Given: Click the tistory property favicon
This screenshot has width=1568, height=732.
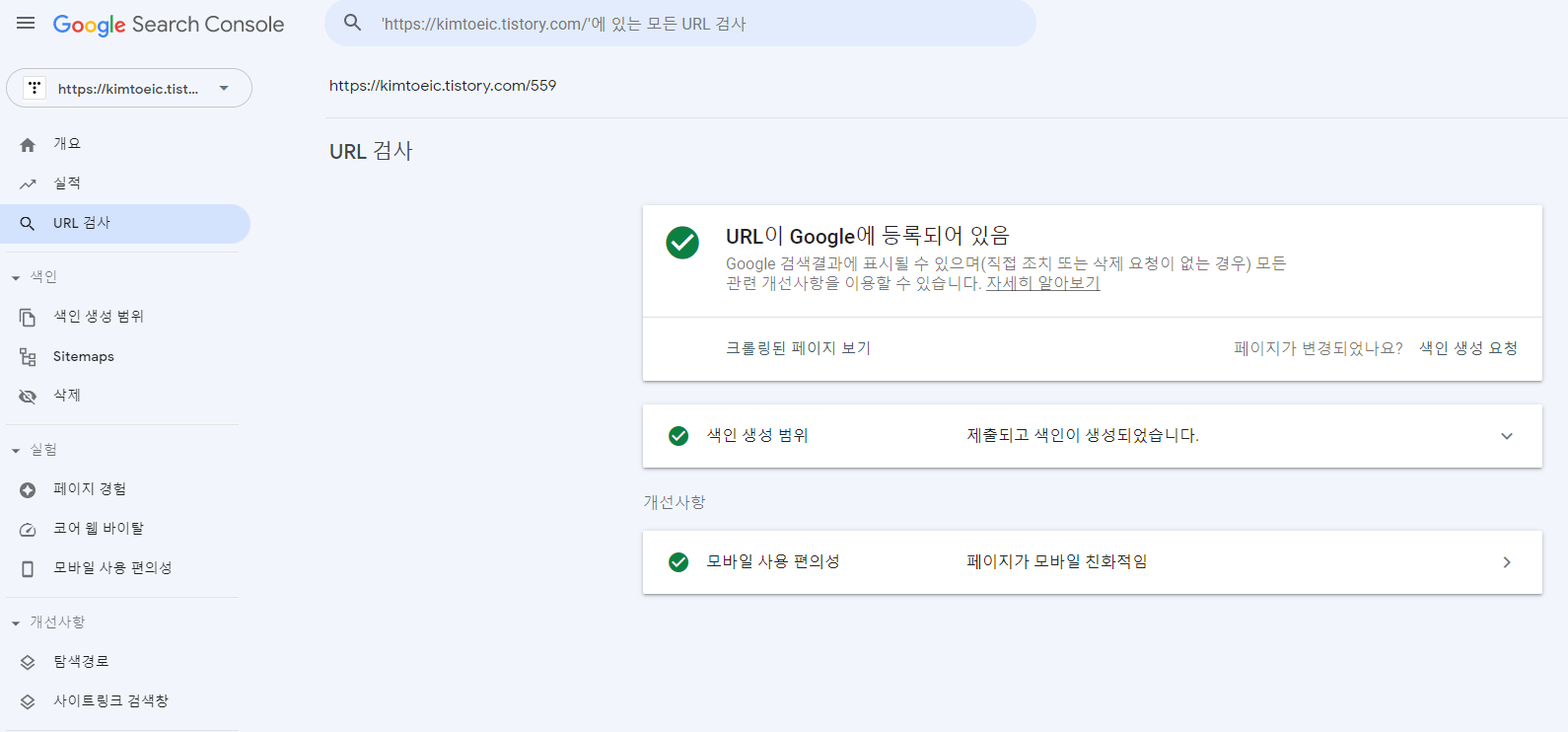Looking at the screenshot, I should pos(35,88).
